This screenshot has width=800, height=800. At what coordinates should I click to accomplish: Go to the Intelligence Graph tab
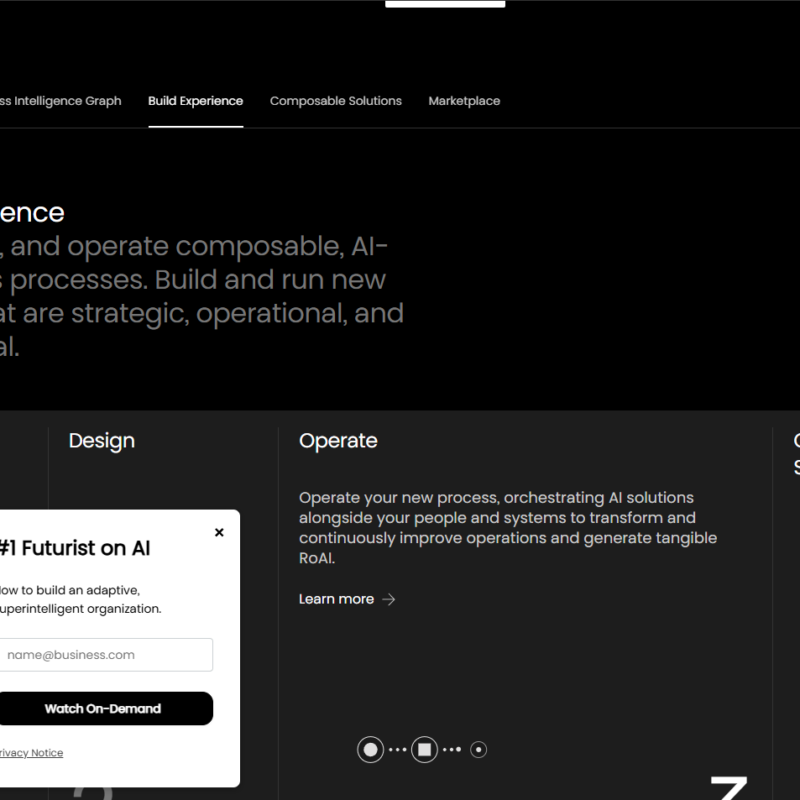click(61, 101)
